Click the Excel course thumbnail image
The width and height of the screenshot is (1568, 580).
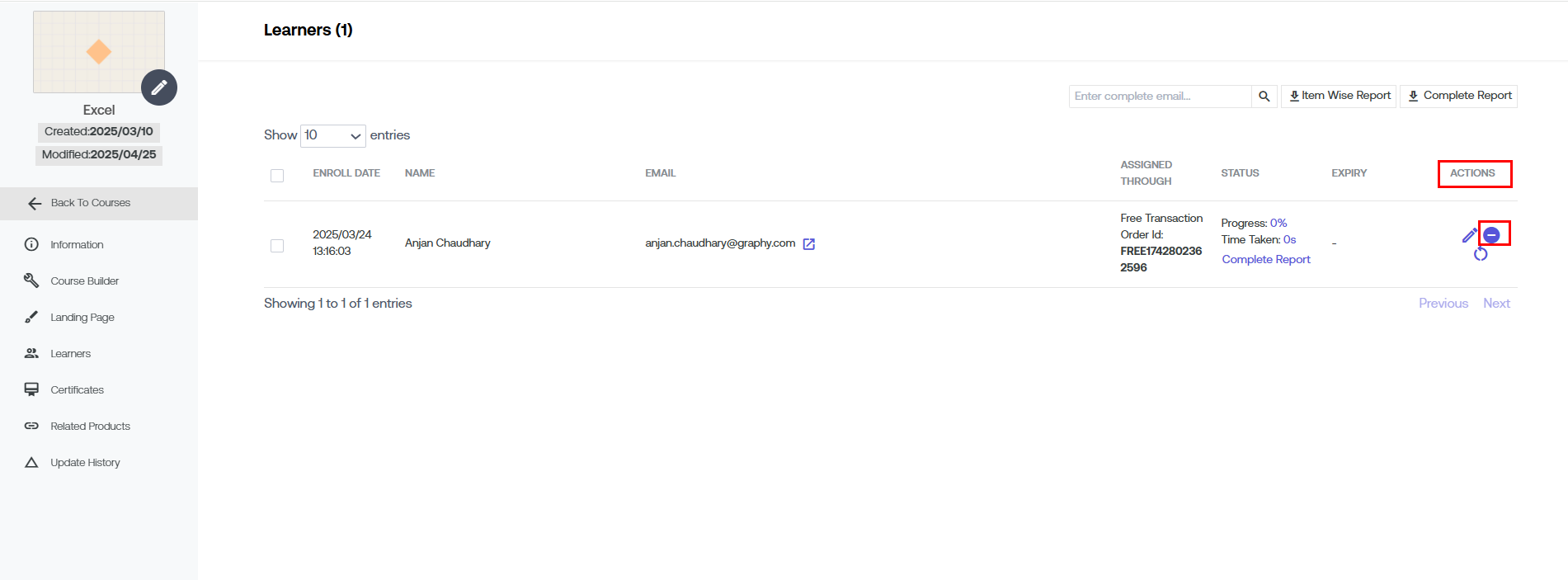pos(91,50)
